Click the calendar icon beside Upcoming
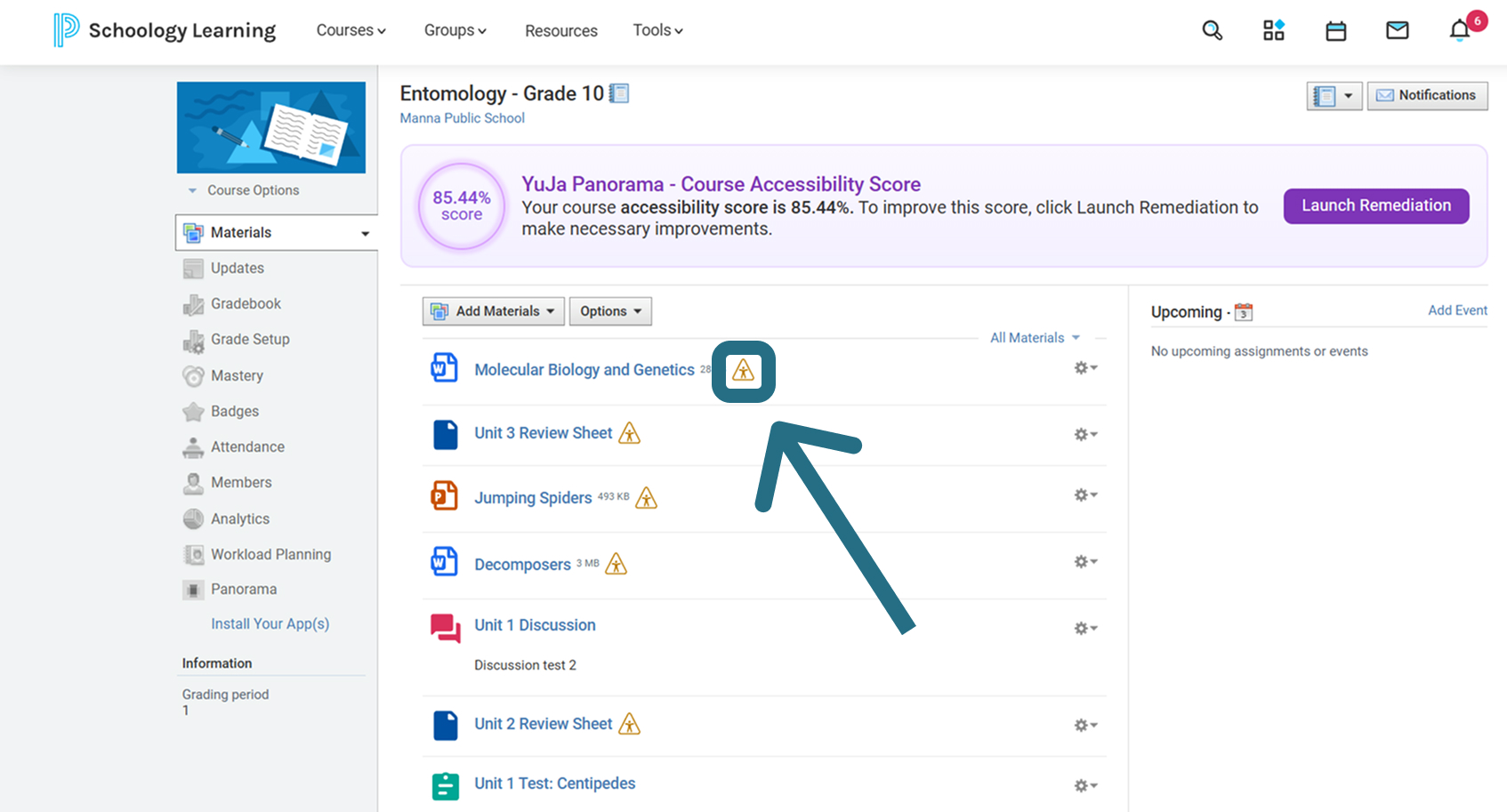 click(1244, 312)
